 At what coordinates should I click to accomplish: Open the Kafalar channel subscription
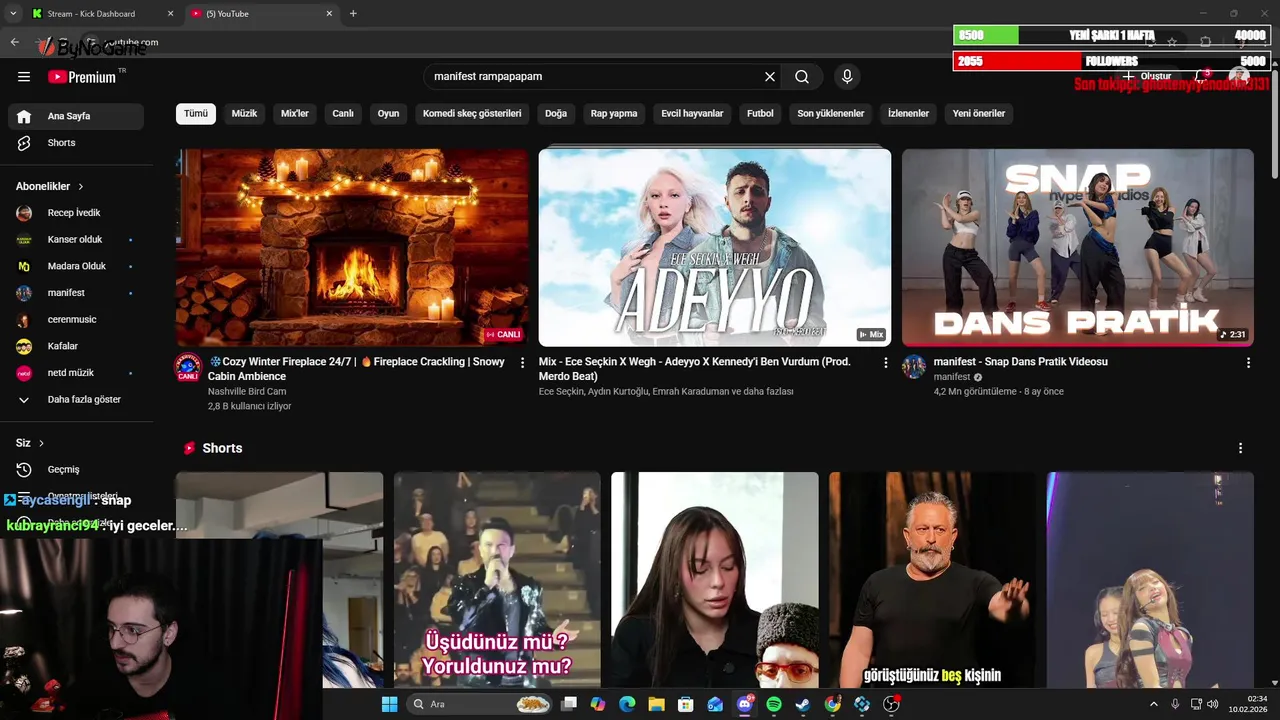pos(76,346)
